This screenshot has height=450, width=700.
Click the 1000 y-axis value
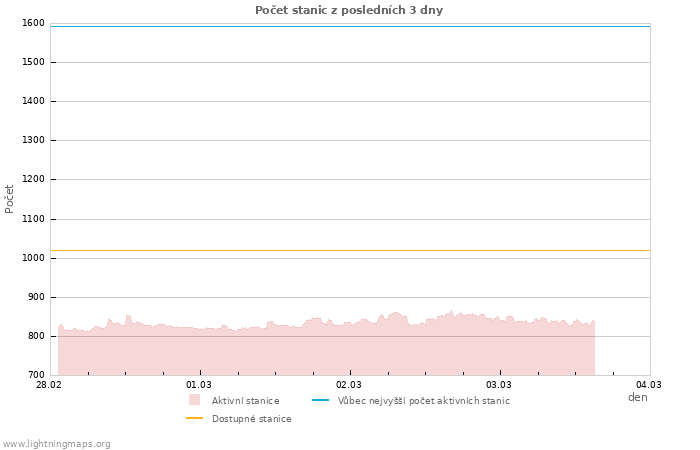click(x=32, y=258)
